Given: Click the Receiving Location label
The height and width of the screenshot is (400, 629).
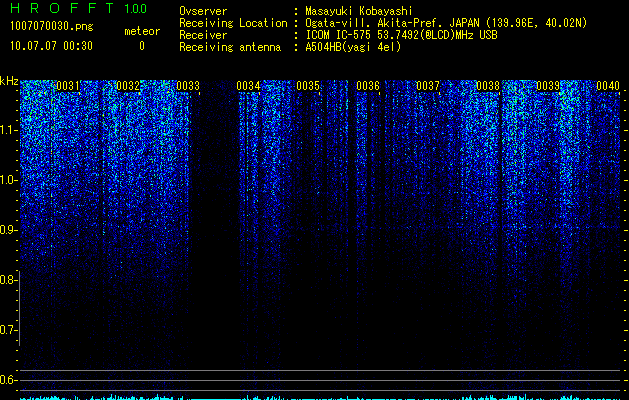Looking at the screenshot, I should coord(233,23).
